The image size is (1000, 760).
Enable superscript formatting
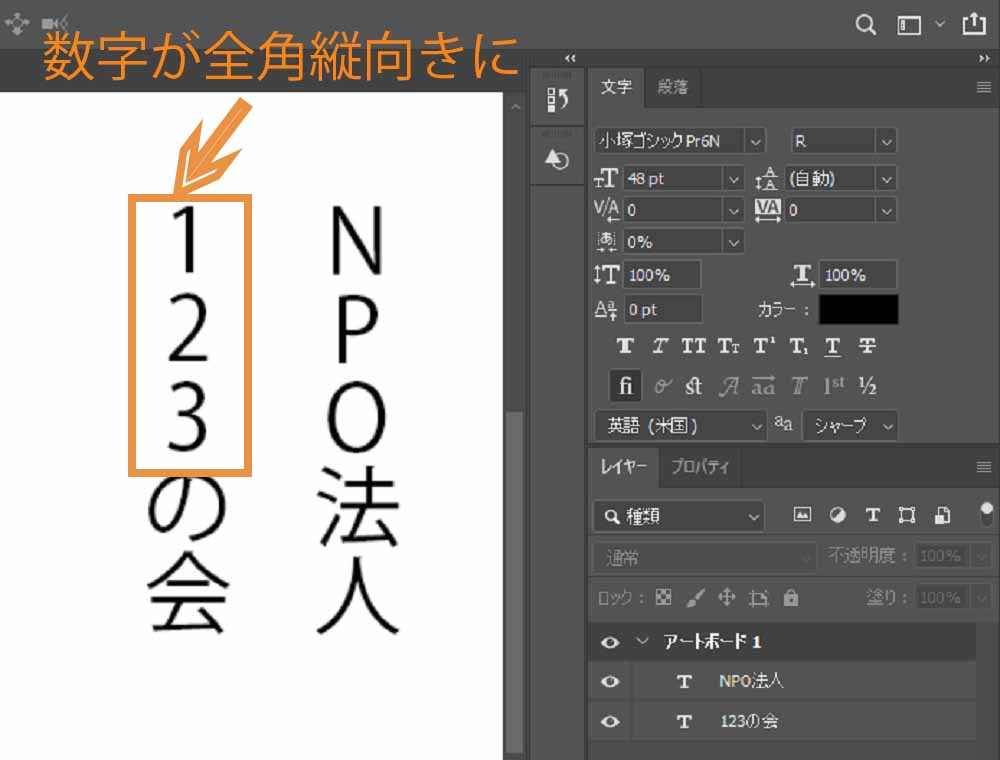click(764, 345)
